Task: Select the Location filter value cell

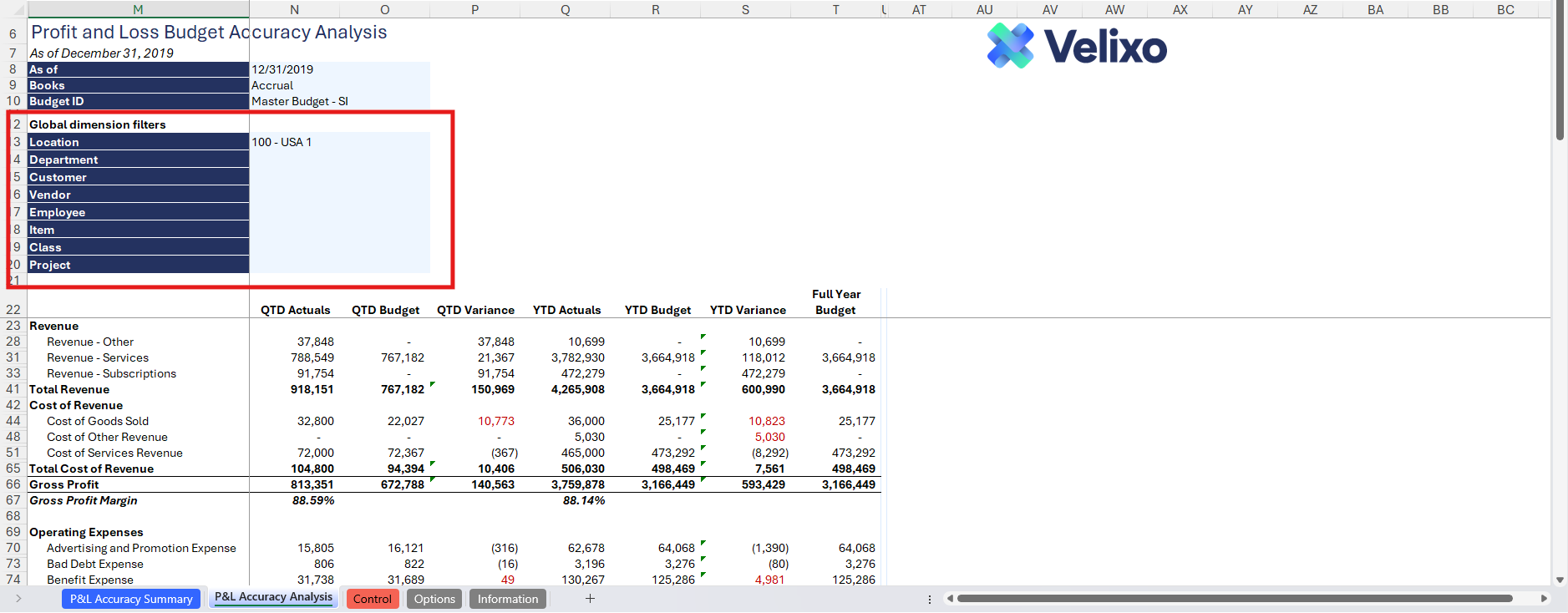Action: coord(339,142)
